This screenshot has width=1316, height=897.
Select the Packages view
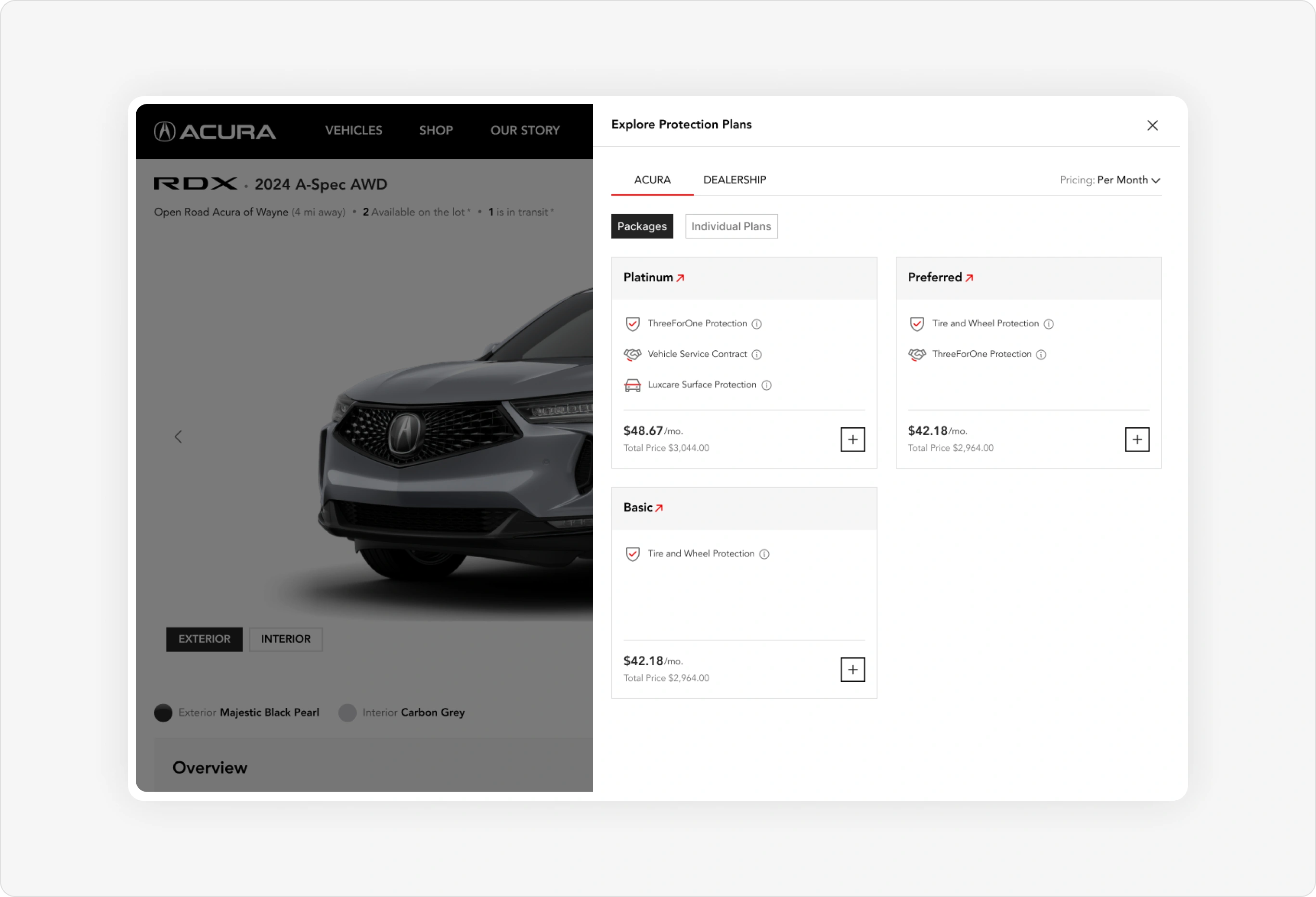pyautogui.click(x=642, y=227)
